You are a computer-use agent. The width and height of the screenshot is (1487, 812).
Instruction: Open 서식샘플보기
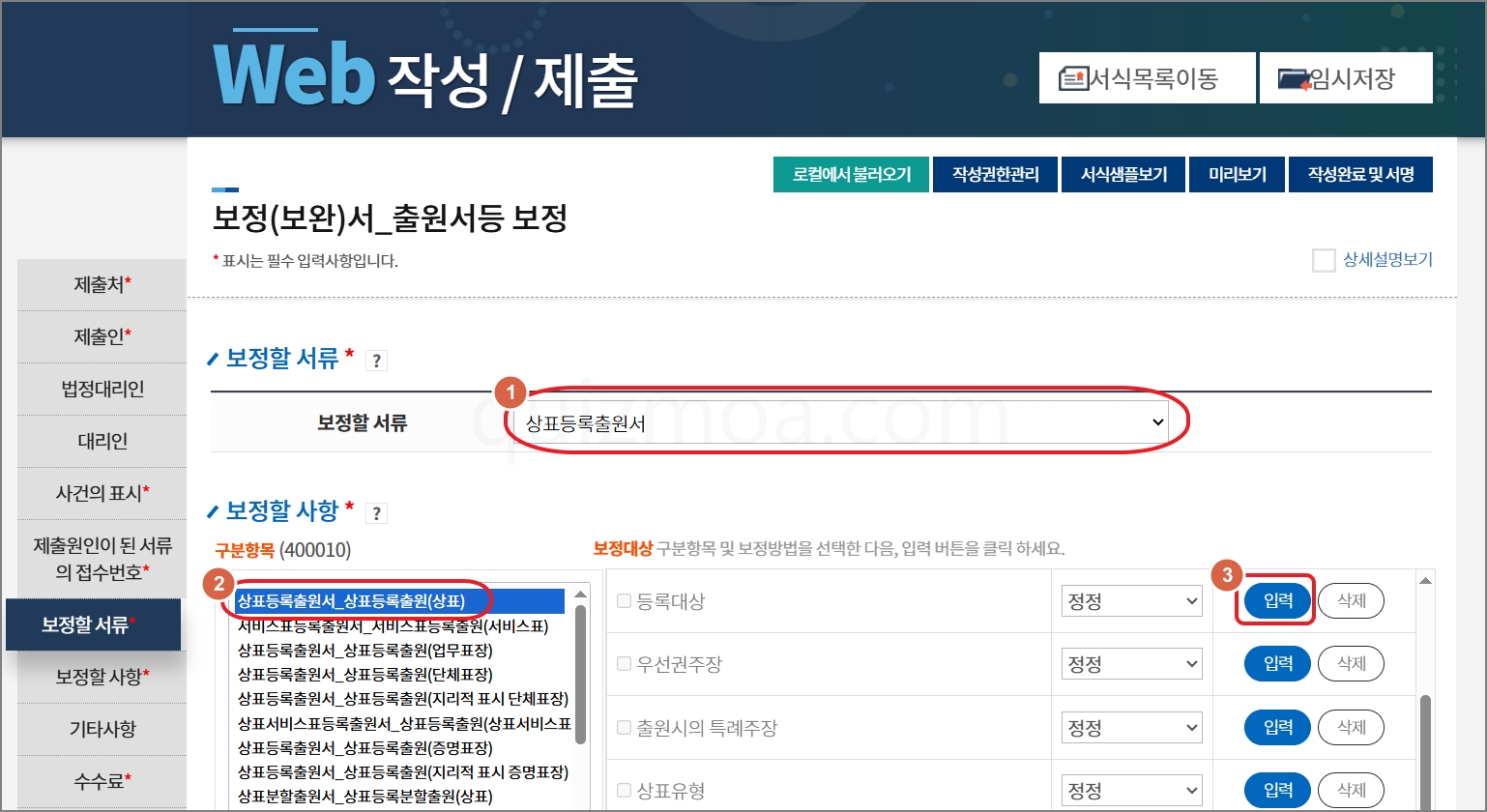click(x=1123, y=175)
